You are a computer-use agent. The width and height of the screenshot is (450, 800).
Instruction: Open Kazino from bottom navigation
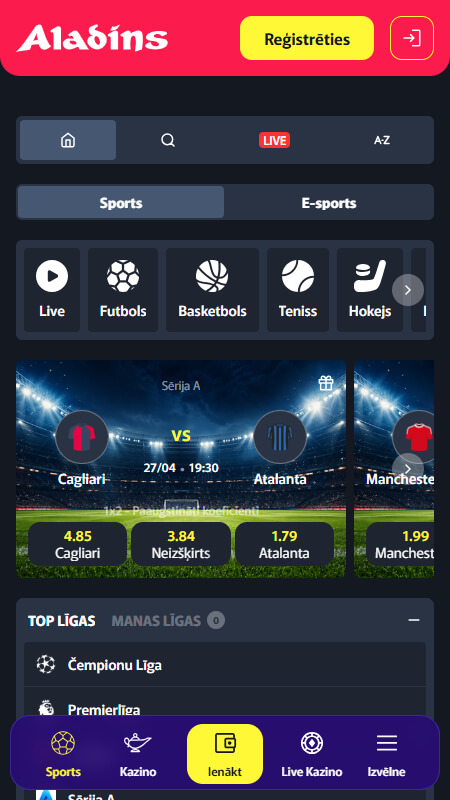coord(138,754)
